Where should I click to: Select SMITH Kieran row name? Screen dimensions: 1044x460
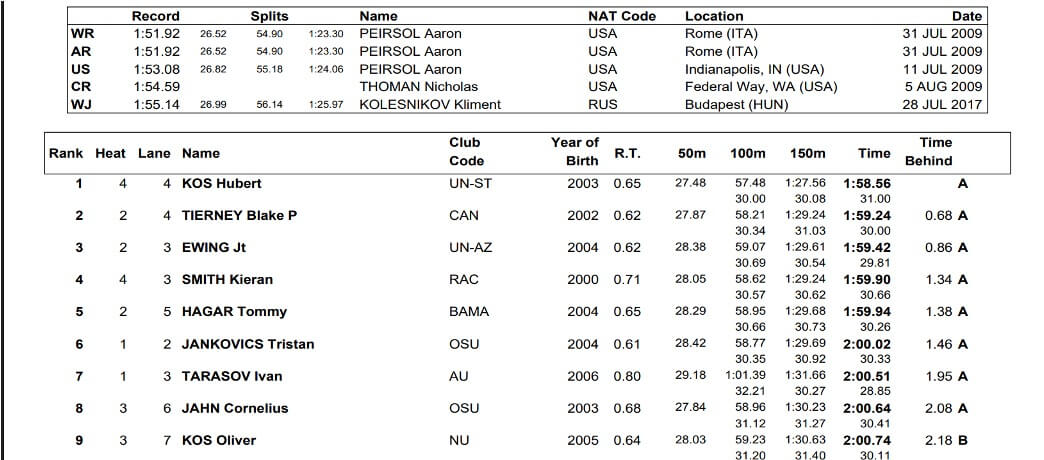click(x=227, y=280)
